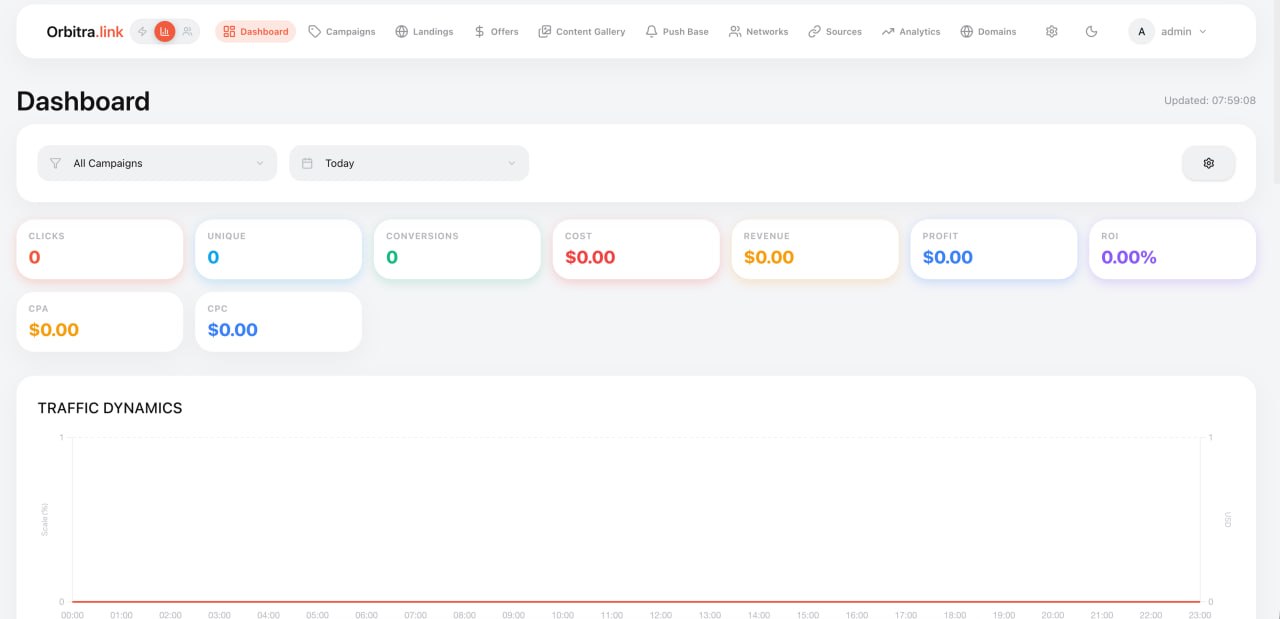Navigate to Networks
This screenshot has width=1280, height=619.
[759, 32]
